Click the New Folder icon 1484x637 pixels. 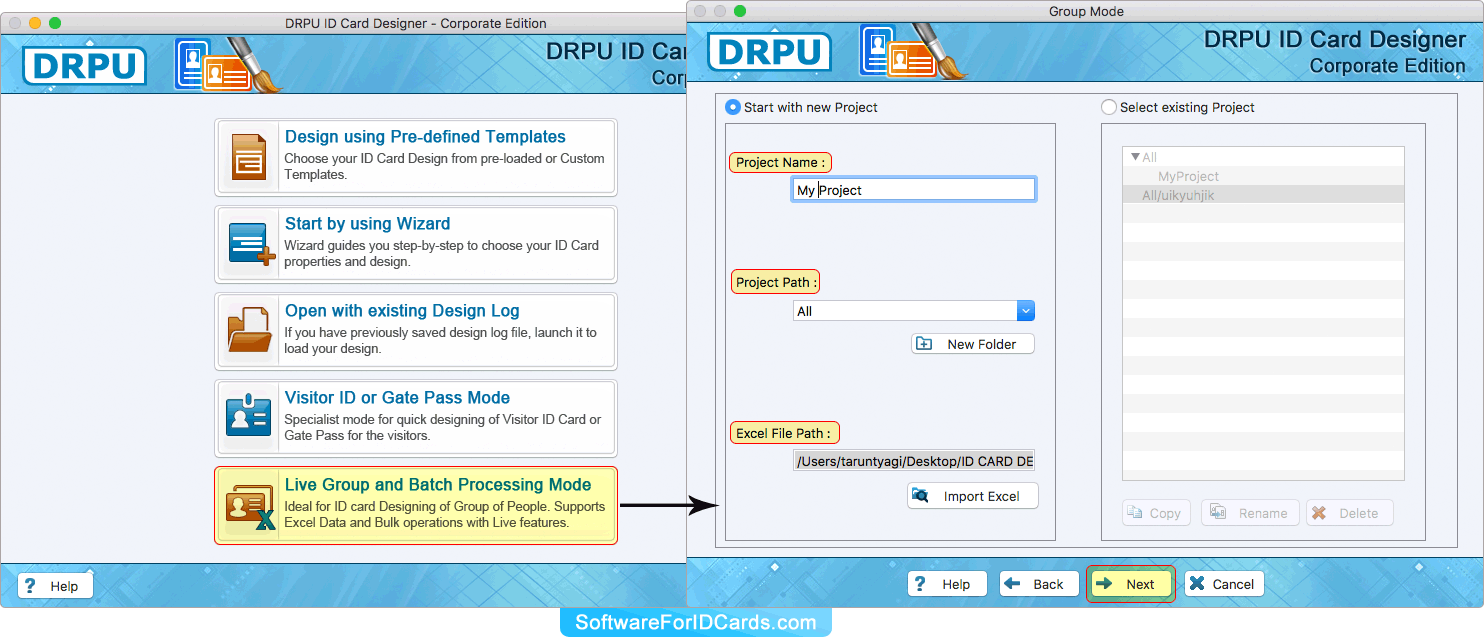click(x=924, y=344)
